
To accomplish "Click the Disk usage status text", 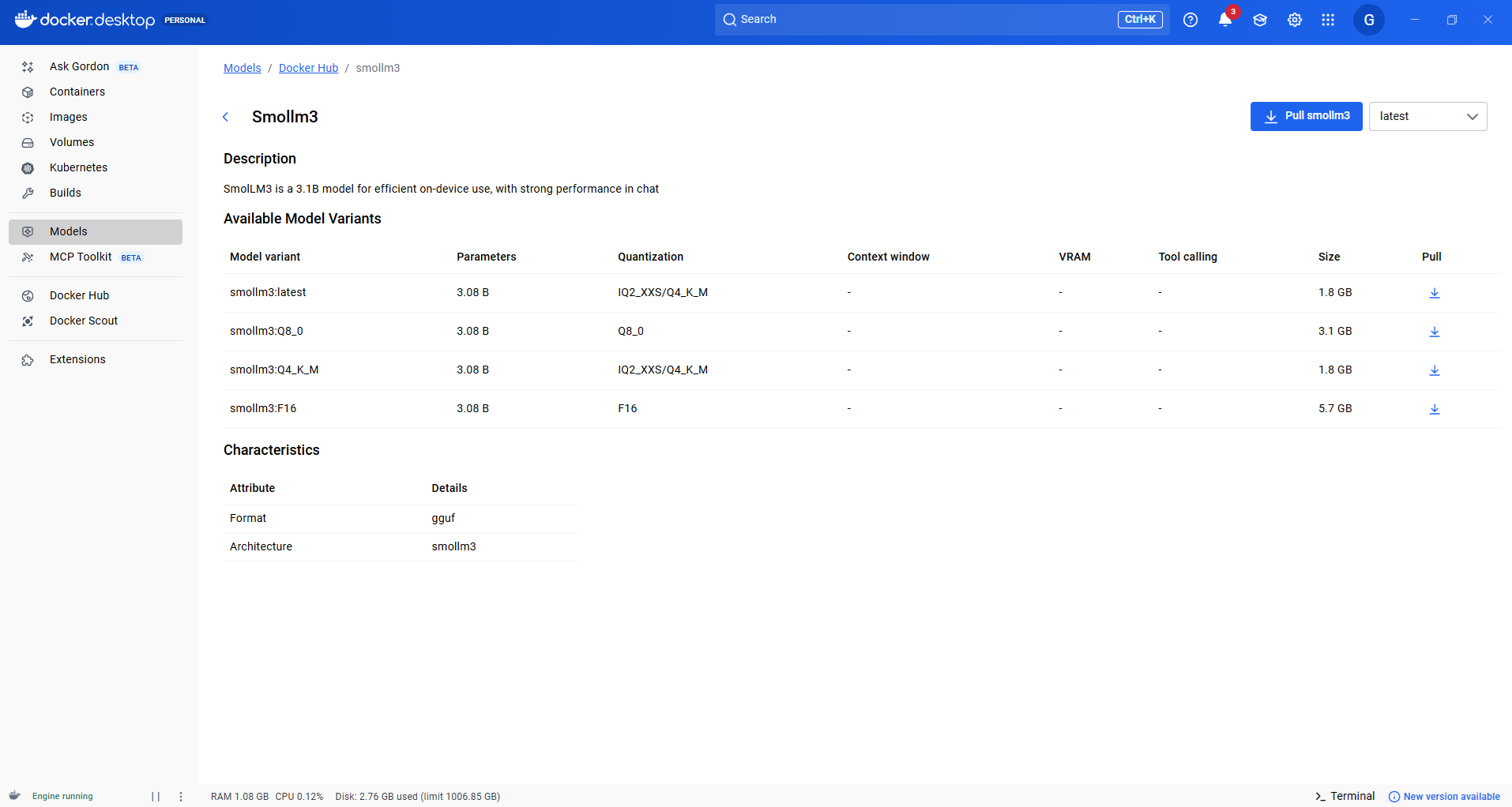I will [417, 797].
